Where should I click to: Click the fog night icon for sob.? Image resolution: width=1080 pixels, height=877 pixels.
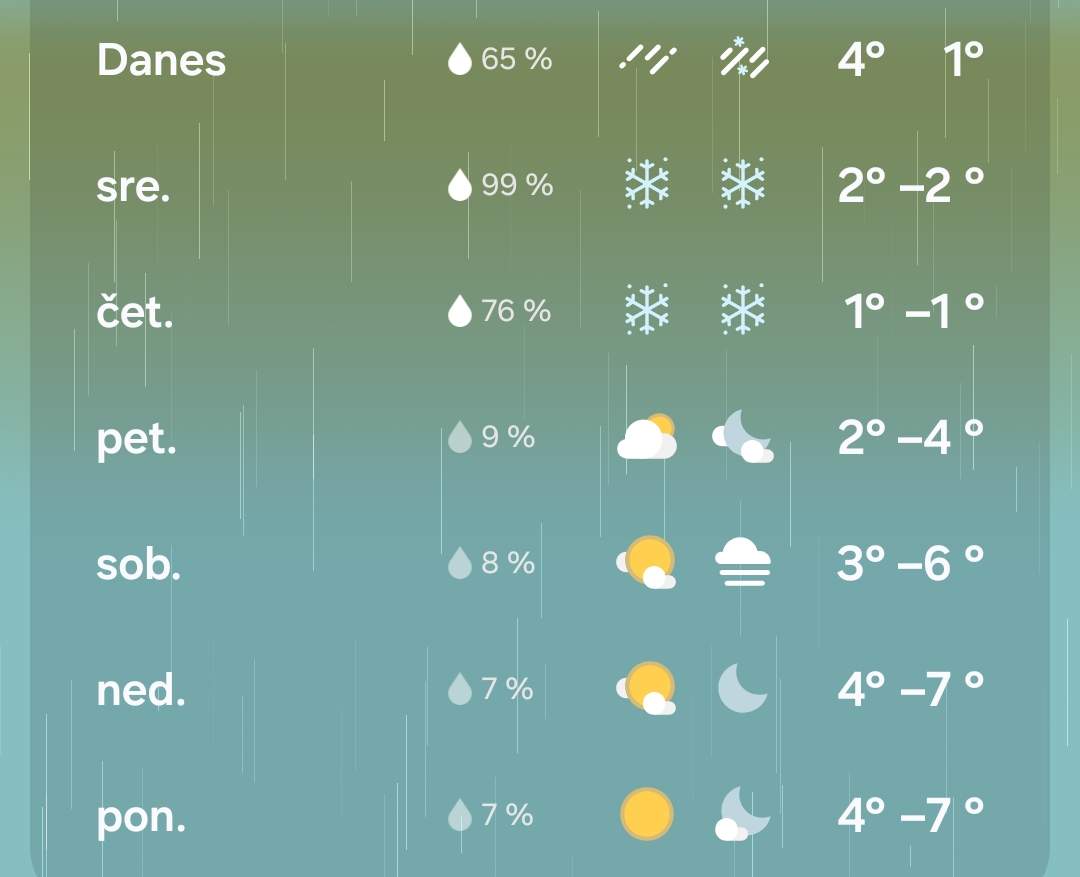(x=743, y=563)
